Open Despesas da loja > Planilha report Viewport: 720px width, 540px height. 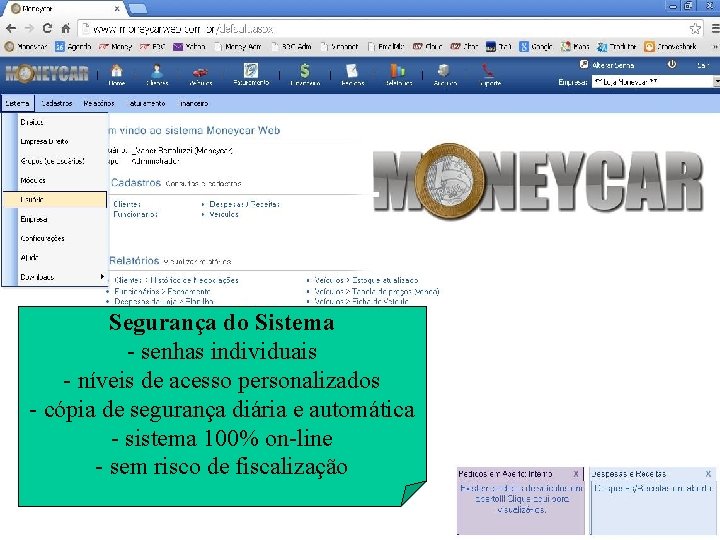(x=164, y=301)
